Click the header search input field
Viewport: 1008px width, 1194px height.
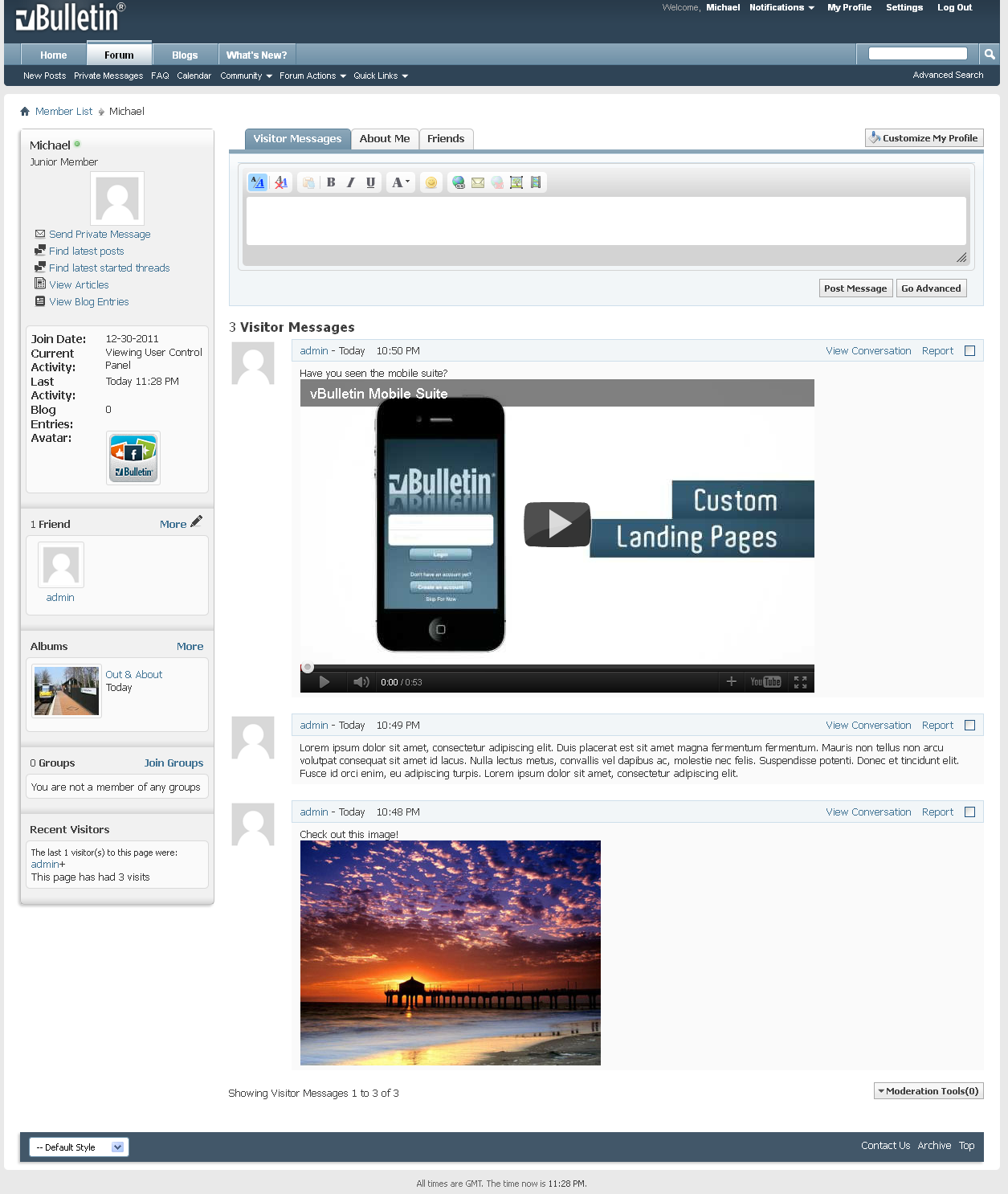(918, 54)
